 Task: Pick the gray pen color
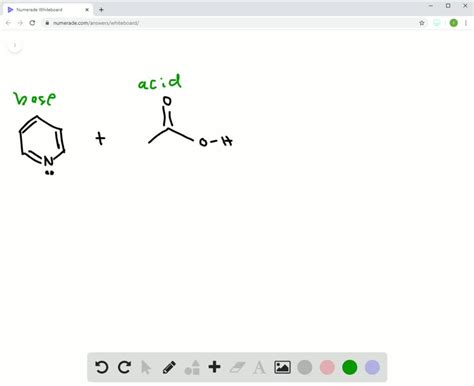[x=305, y=367]
